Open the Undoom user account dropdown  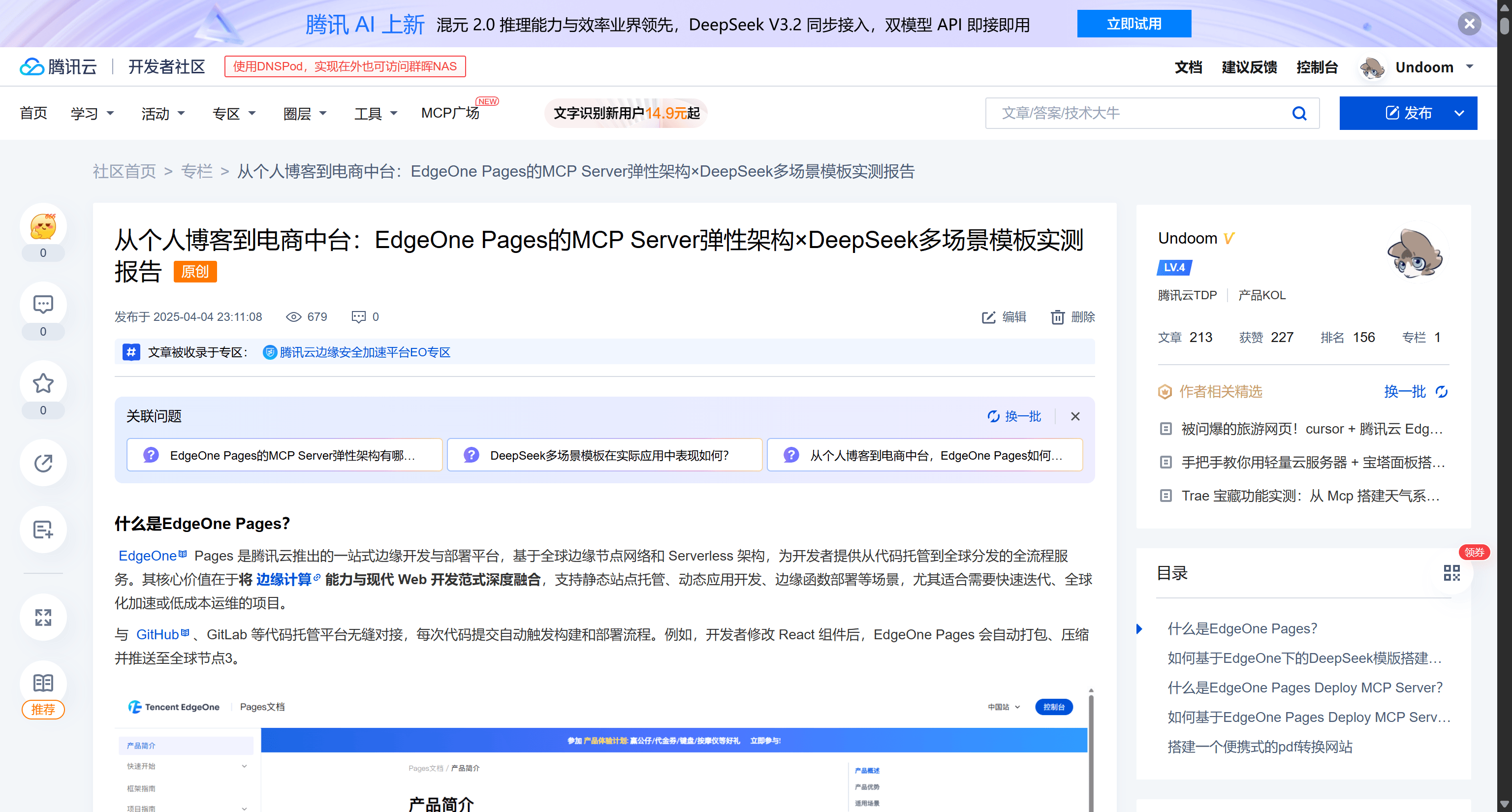1469,66
